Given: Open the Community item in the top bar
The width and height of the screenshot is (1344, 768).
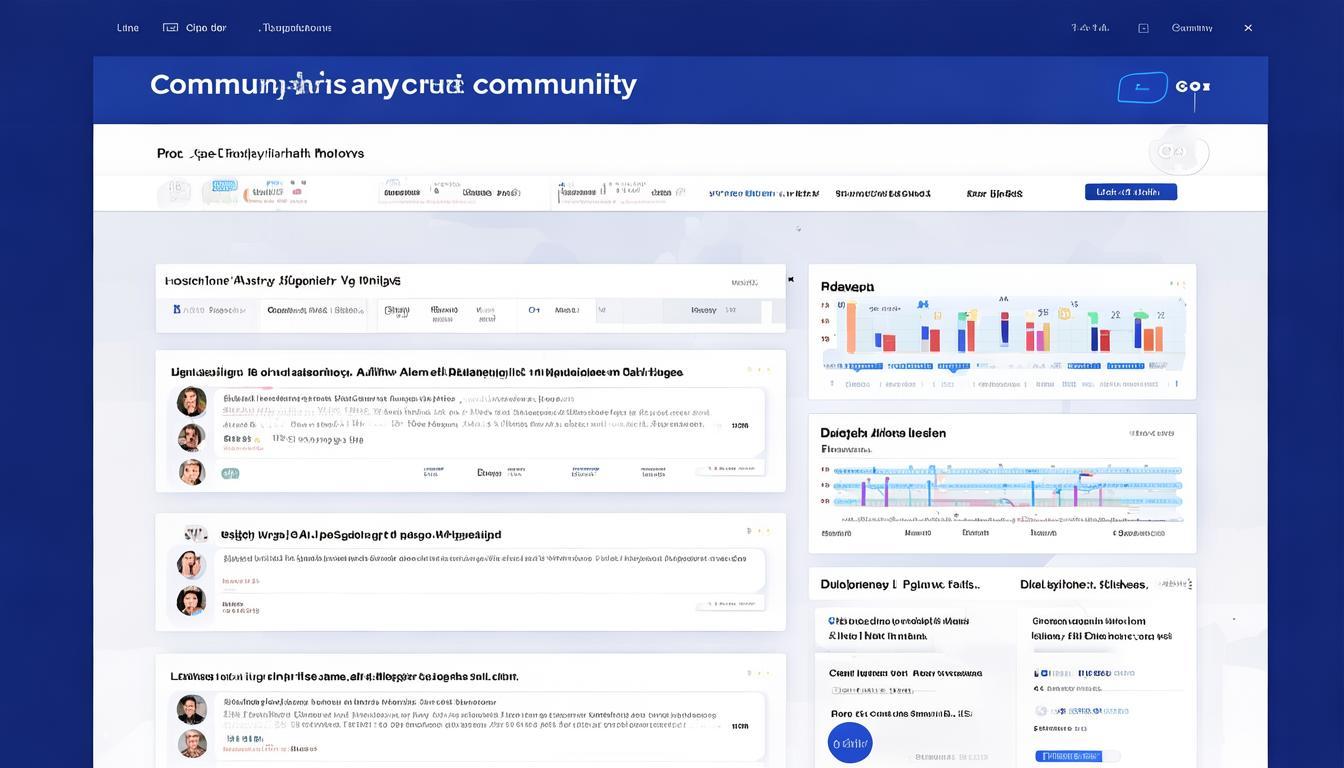Looking at the screenshot, I should click(x=1192, y=28).
